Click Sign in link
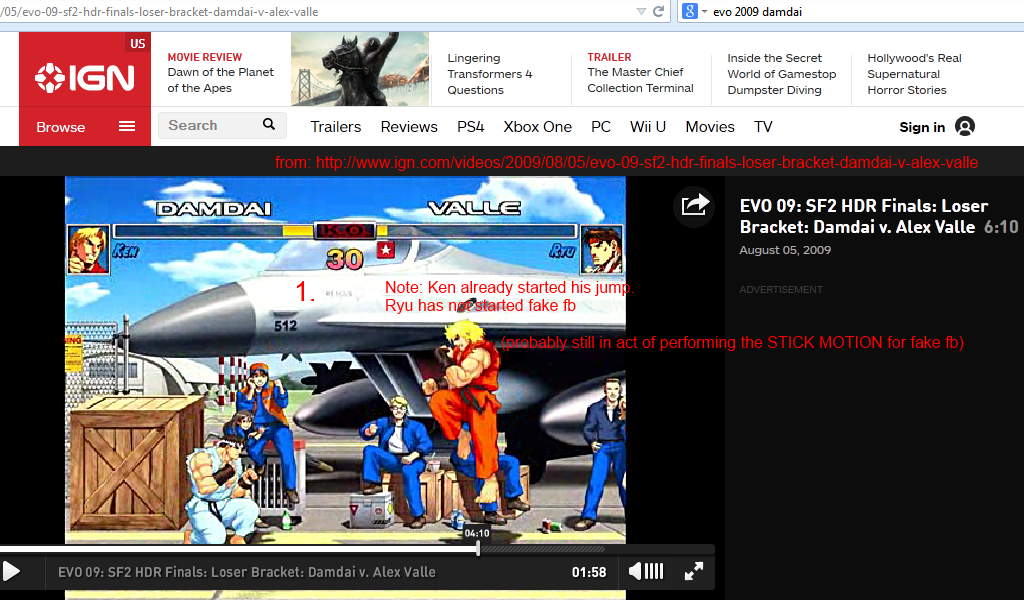The image size is (1024, 600). (922, 127)
